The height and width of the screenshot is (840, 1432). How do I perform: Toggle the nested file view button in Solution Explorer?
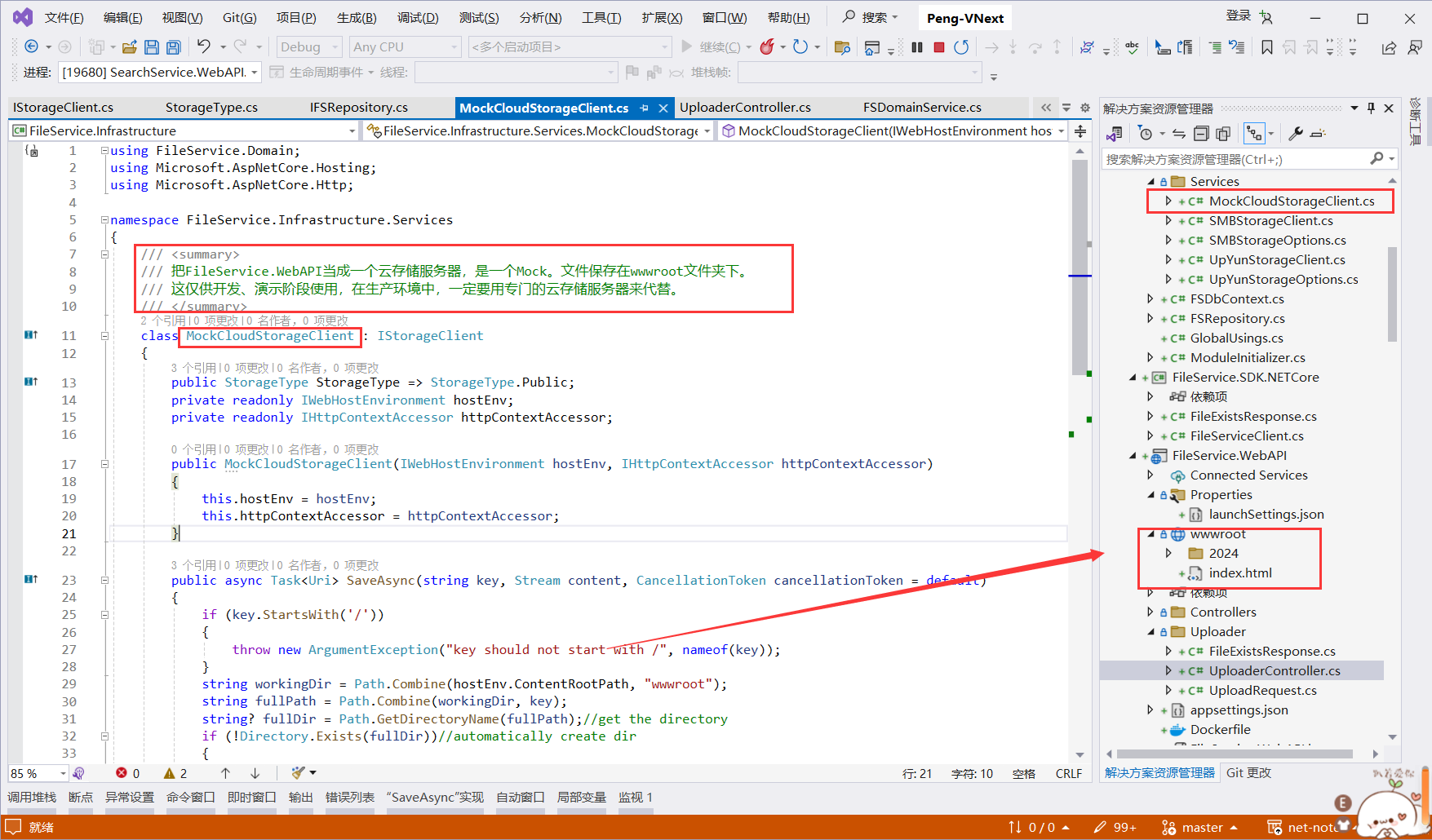click(x=1254, y=133)
